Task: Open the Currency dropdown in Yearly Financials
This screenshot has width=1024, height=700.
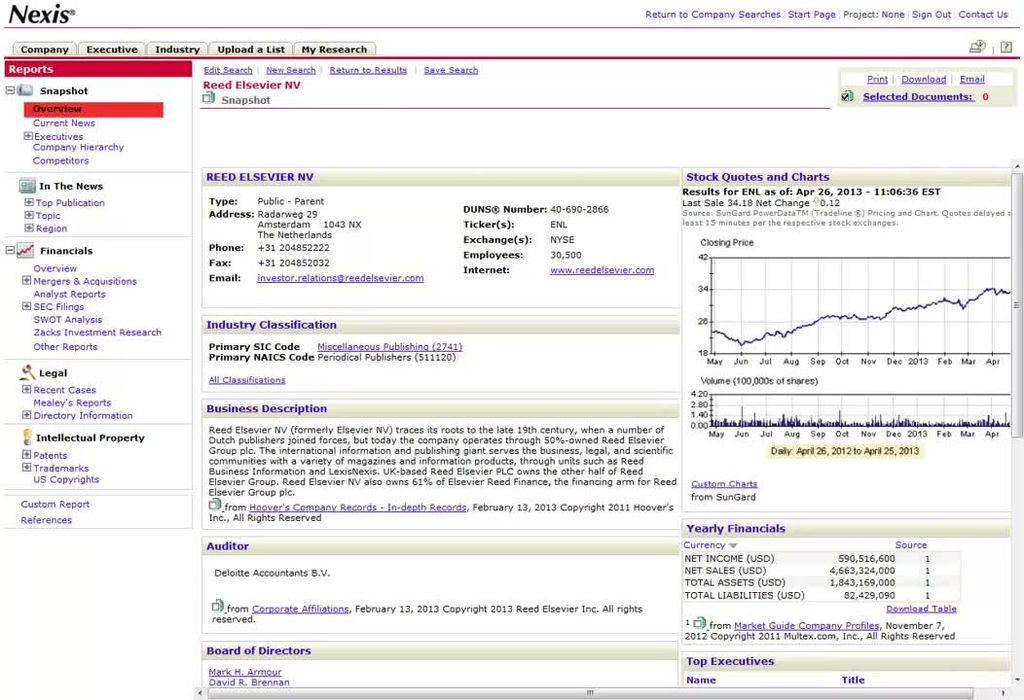Action: (733, 546)
